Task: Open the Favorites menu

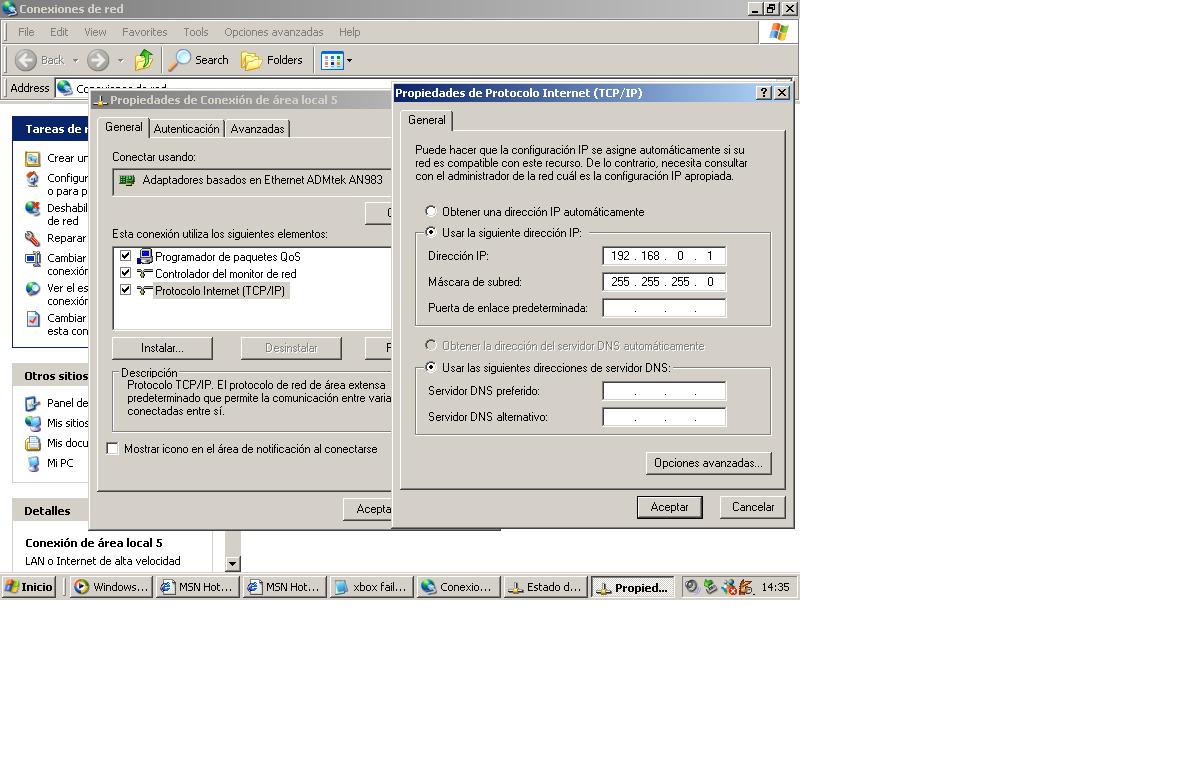Action: [145, 32]
